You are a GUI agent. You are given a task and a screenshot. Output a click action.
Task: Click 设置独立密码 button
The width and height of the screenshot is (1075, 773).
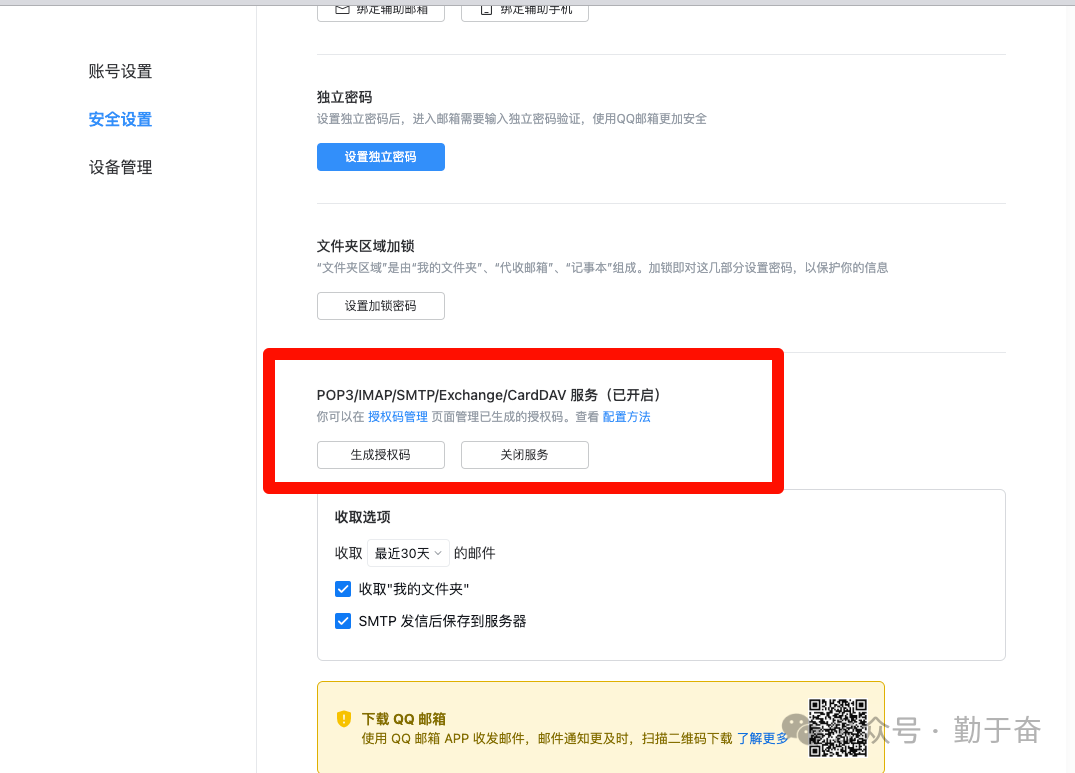[381, 157]
